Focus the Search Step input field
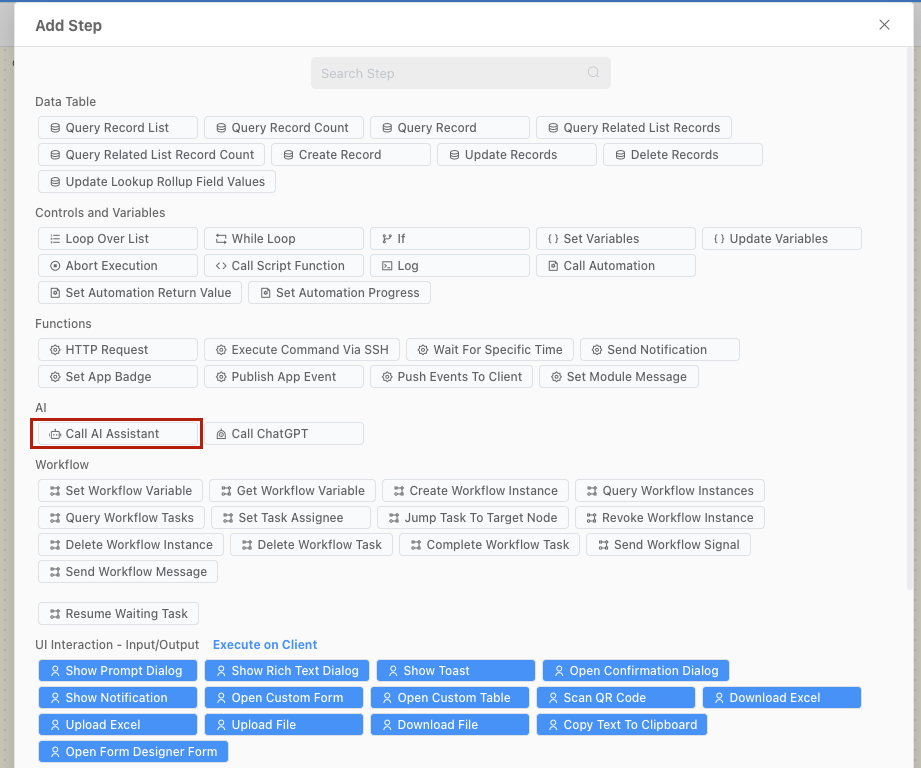The width and height of the screenshot is (921, 768). (x=450, y=73)
